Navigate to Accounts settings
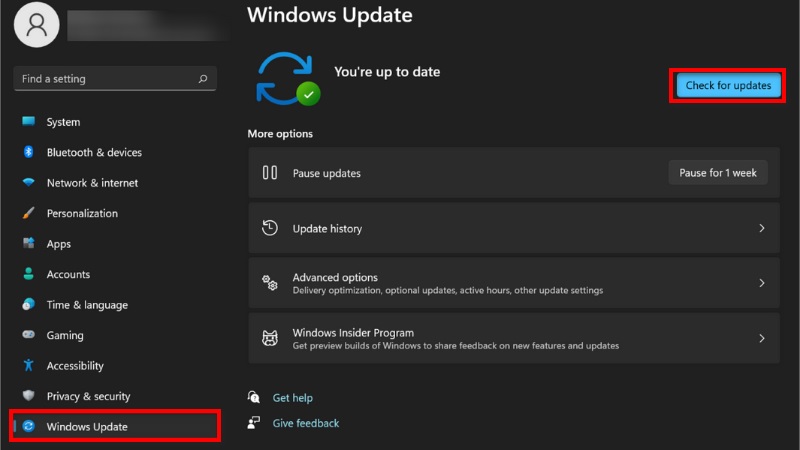This screenshot has height=450, width=800. [x=68, y=274]
